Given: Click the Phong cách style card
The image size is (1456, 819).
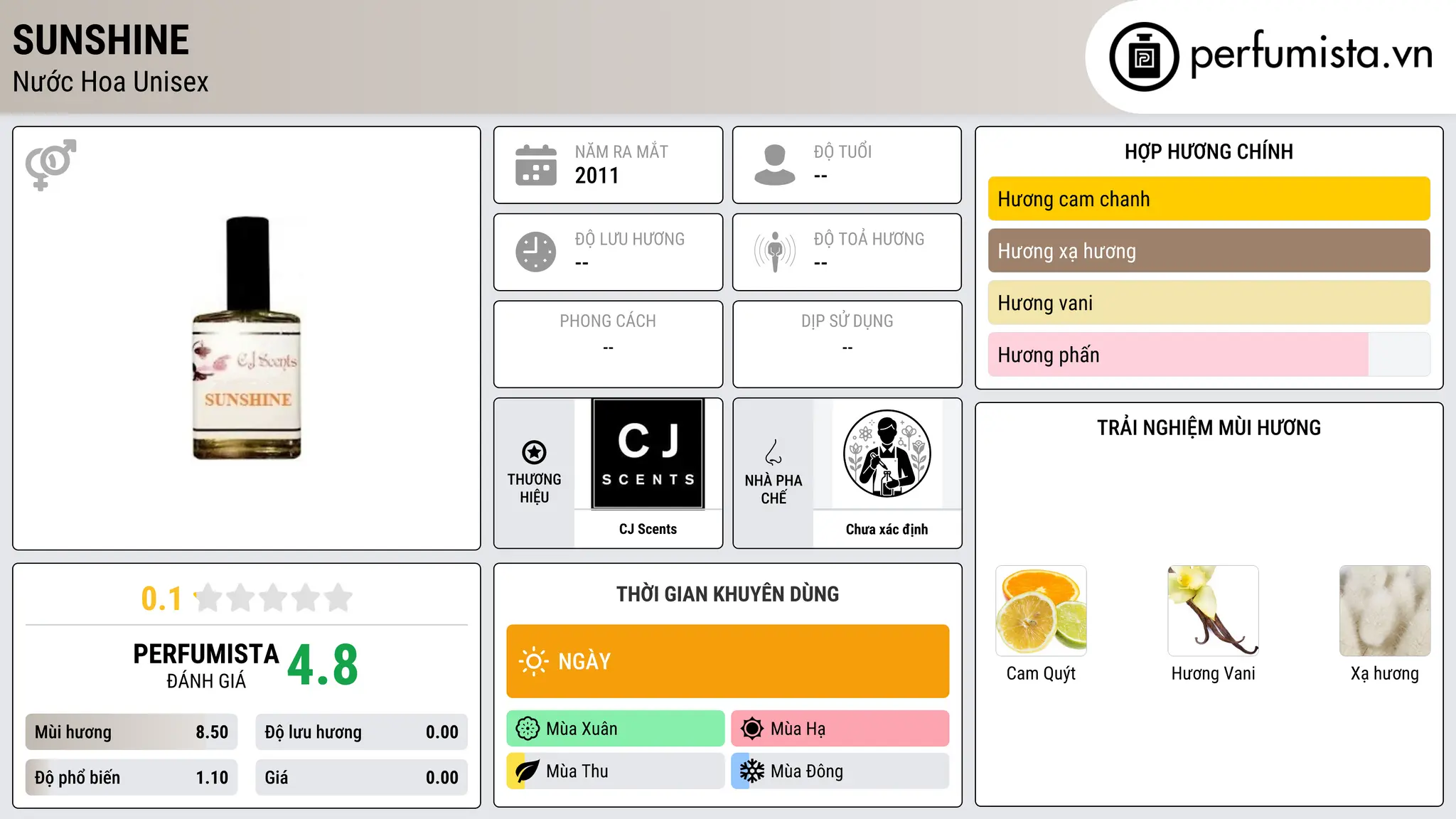Looking at the screenshot, I should click(608, 344).
